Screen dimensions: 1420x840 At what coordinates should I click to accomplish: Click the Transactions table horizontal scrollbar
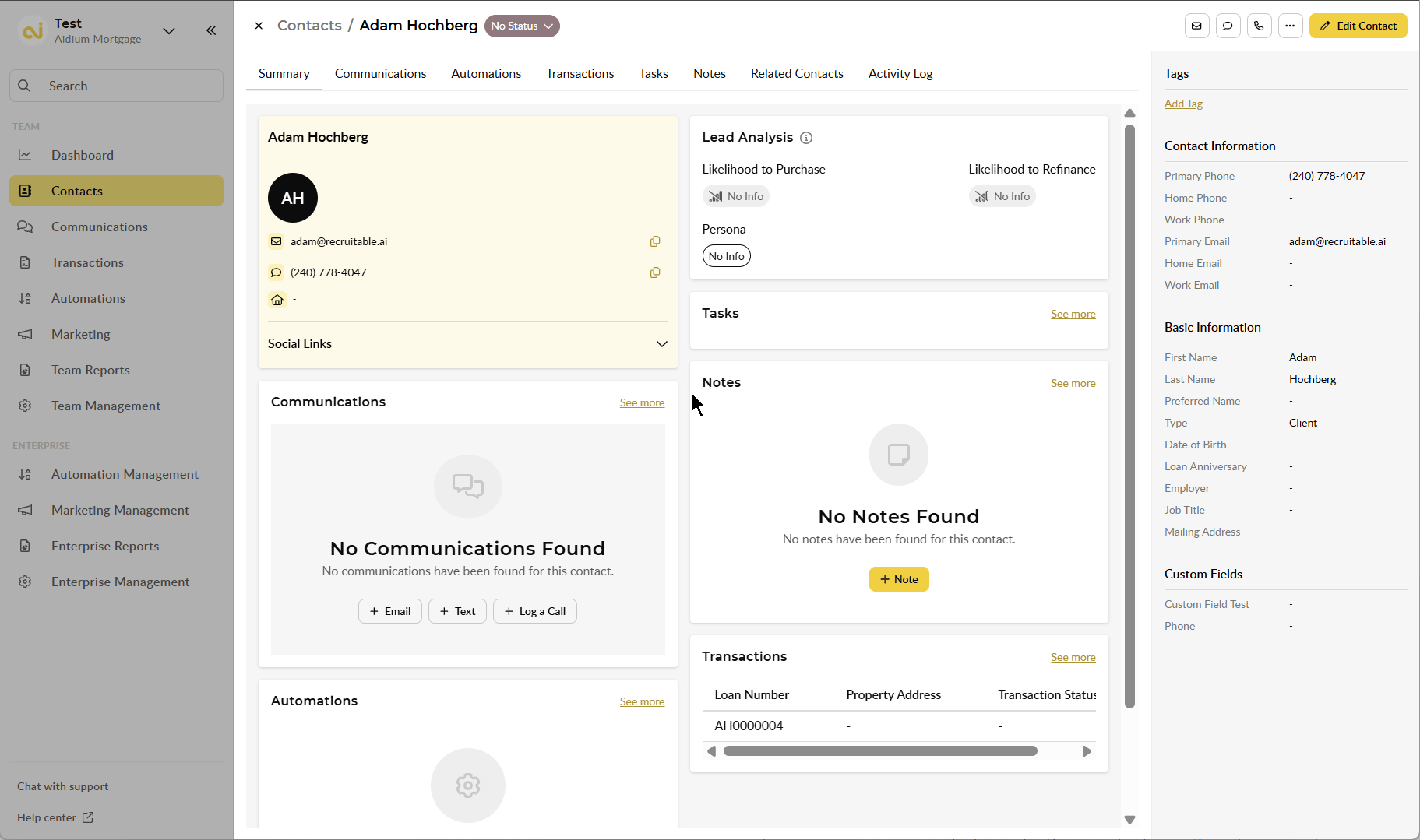point(879,751)
